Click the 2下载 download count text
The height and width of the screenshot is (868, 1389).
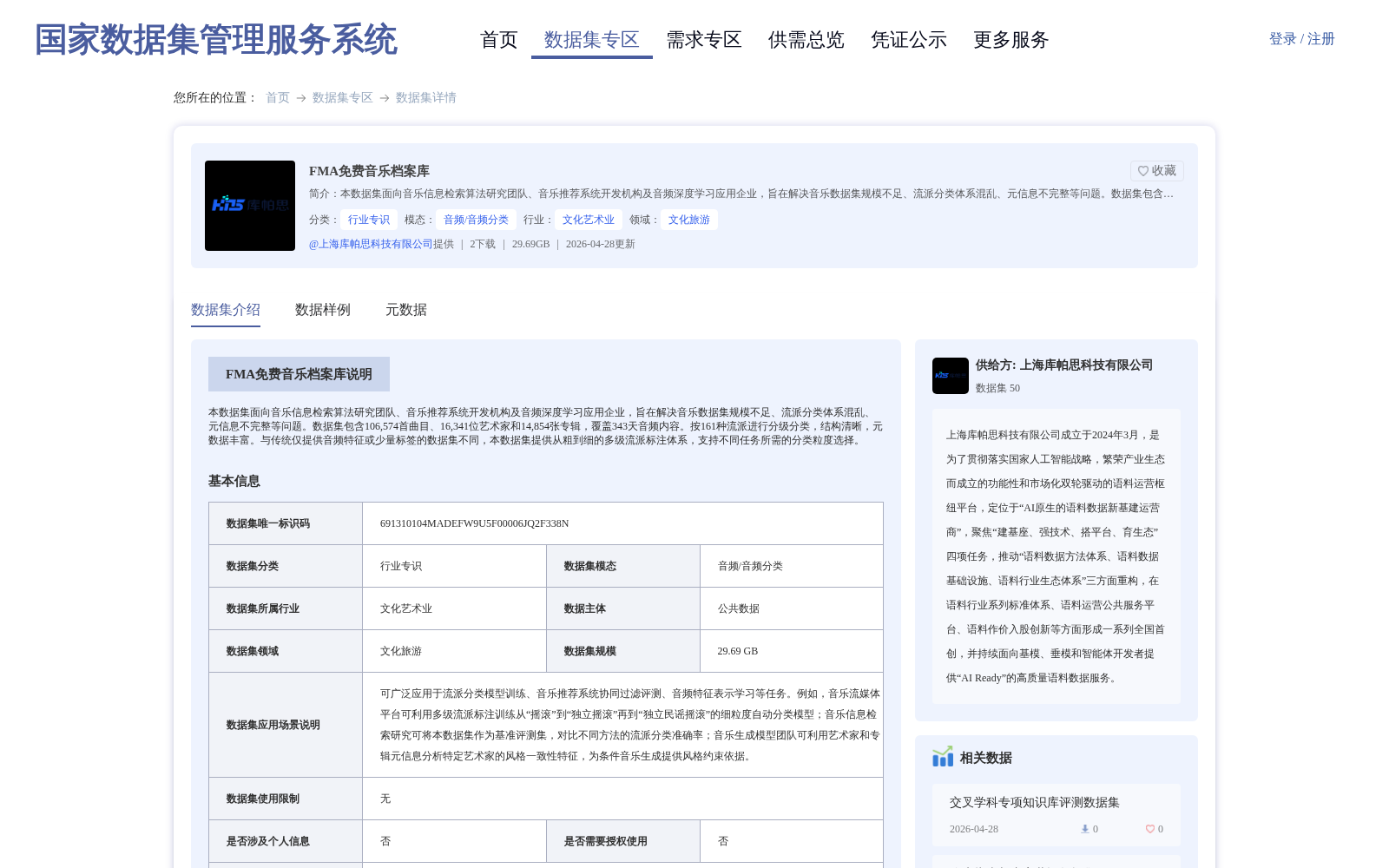[x=483, y=244]
